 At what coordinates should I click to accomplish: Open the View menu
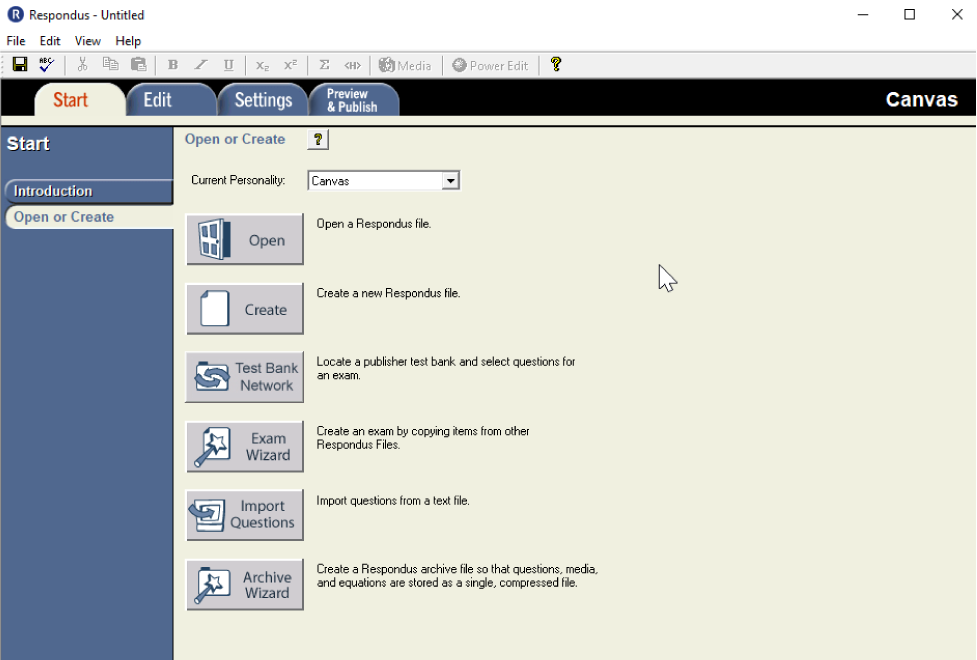click(88, 41)
